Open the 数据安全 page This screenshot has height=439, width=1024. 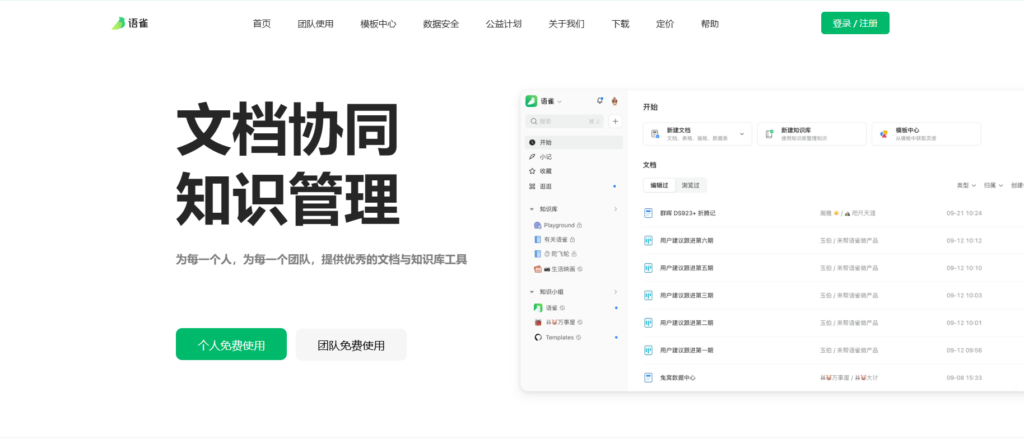[441, 24]
